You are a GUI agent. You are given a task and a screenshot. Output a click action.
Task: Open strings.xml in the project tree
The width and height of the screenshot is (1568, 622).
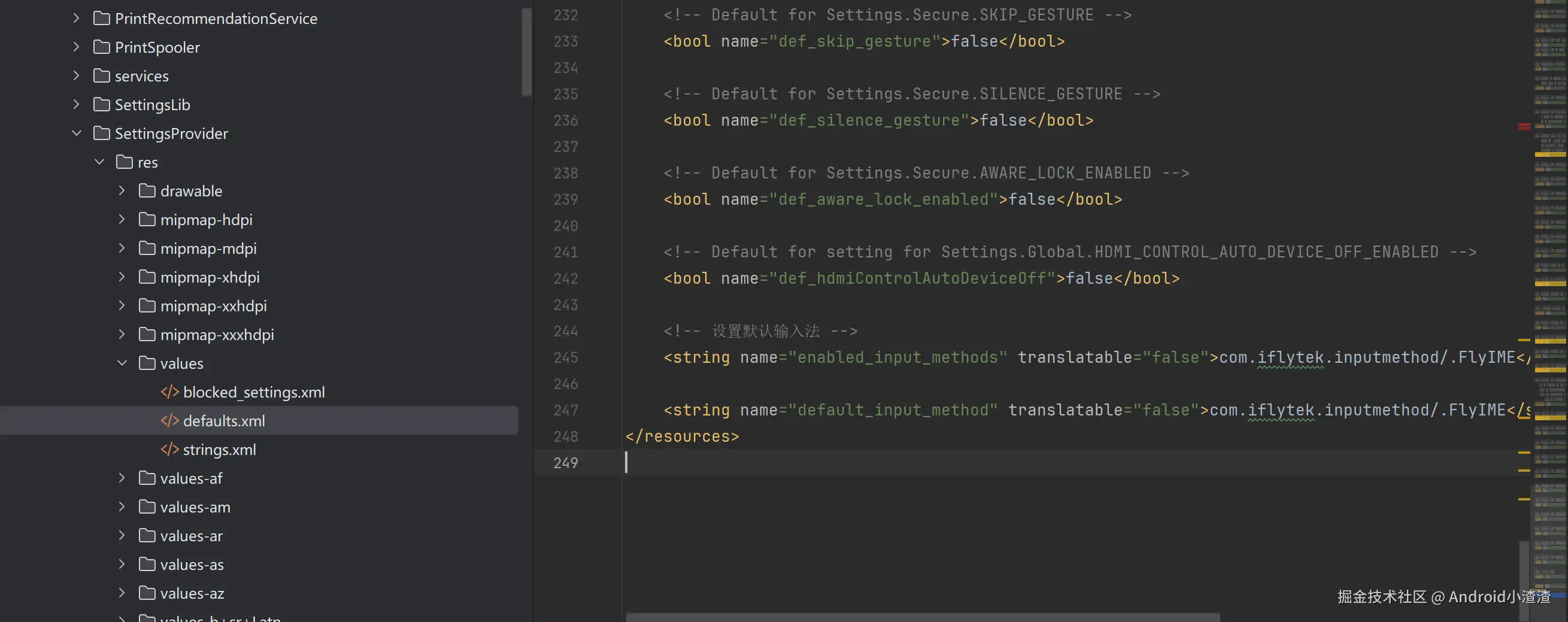219,450
